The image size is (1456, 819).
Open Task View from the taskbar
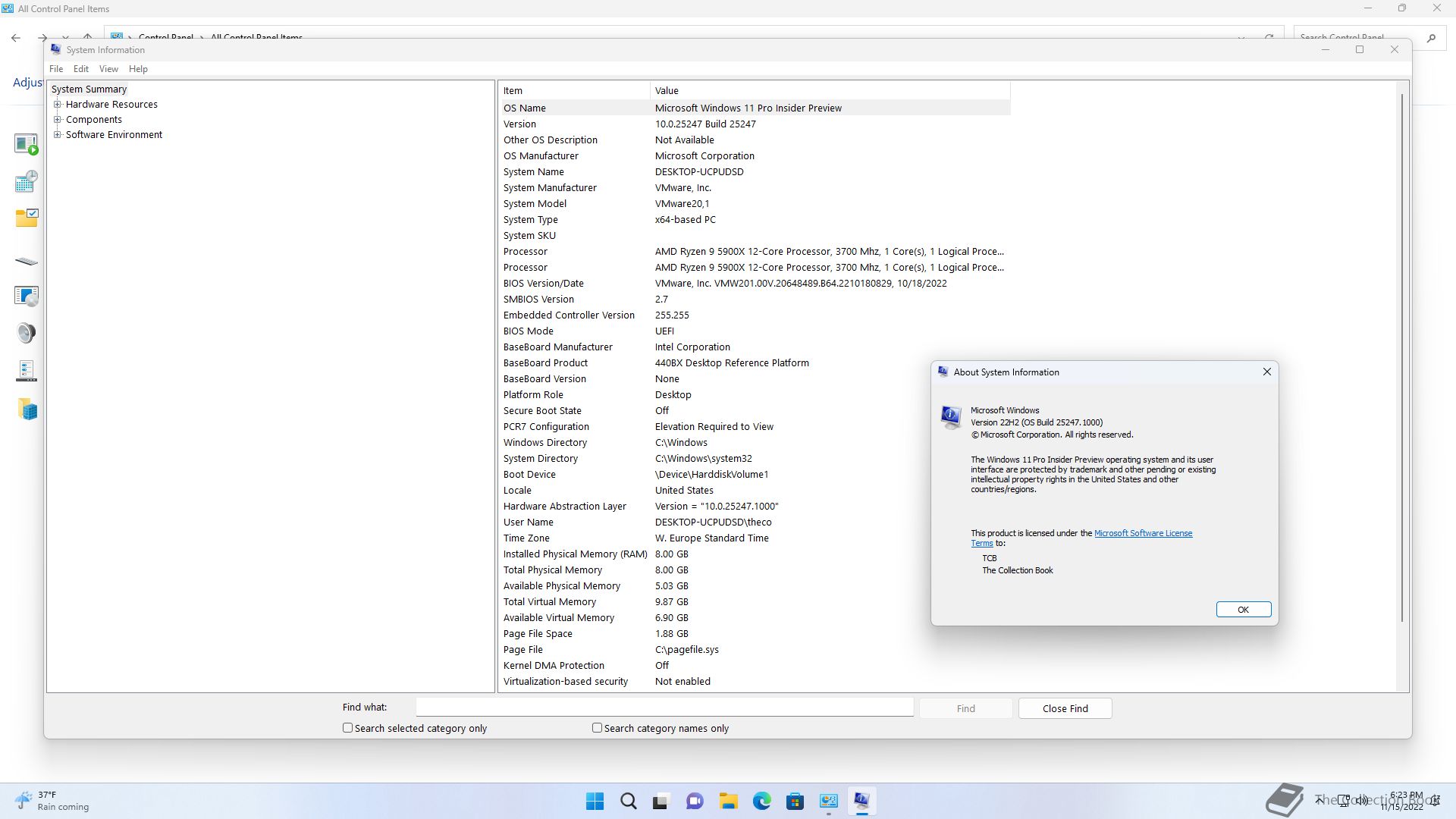661,801
